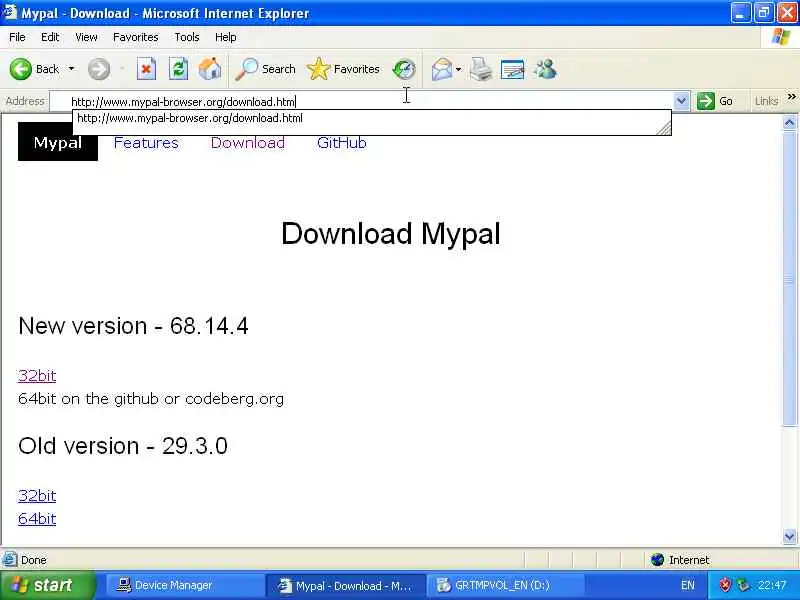
Task: Click the 22:47 clock in system tray
Action: [x=771, y=585]
